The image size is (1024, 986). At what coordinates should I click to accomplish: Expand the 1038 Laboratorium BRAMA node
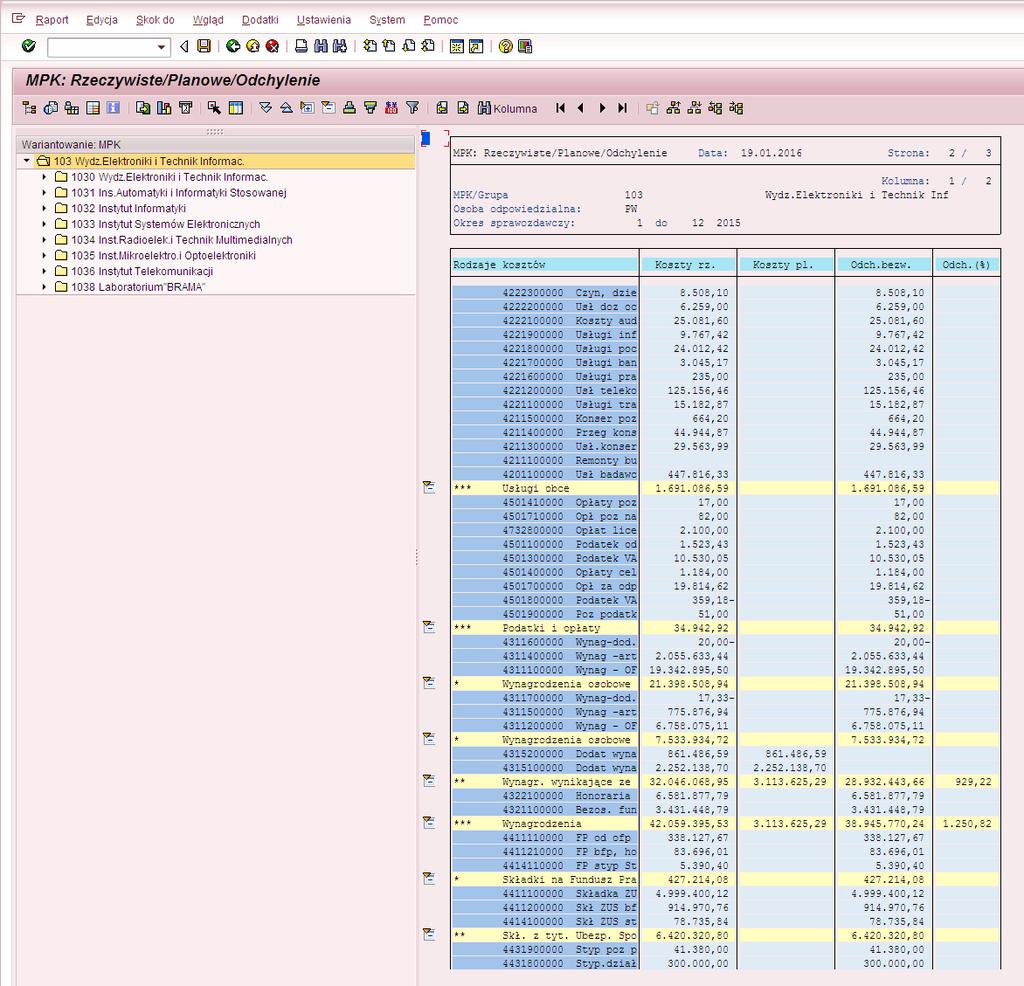44,287
